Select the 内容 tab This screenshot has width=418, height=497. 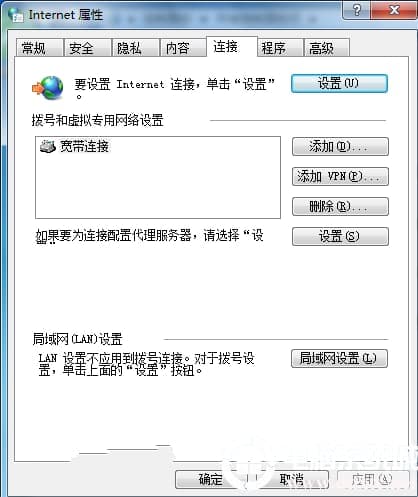coord(183,48)
